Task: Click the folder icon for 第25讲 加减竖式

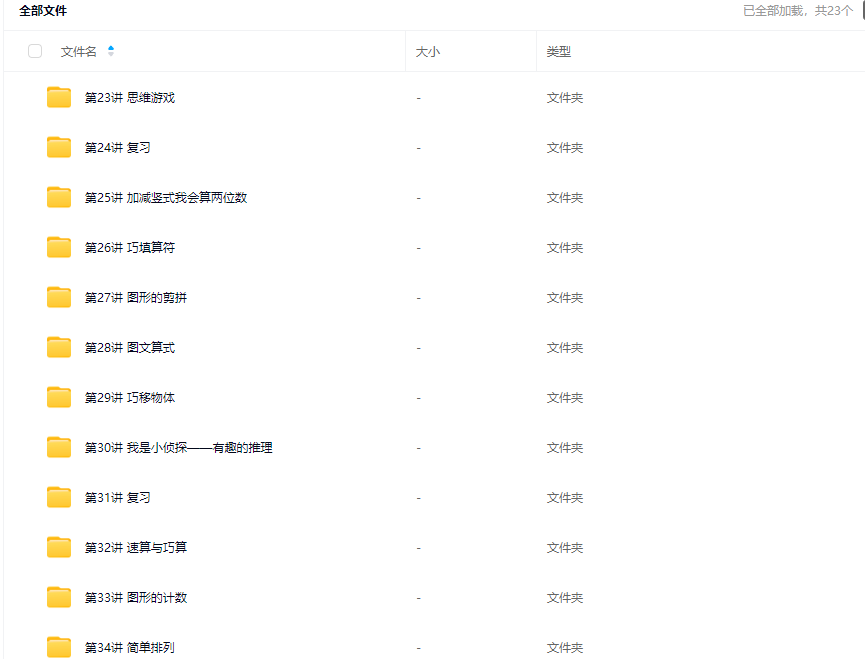Action: [x=59, y=197]
